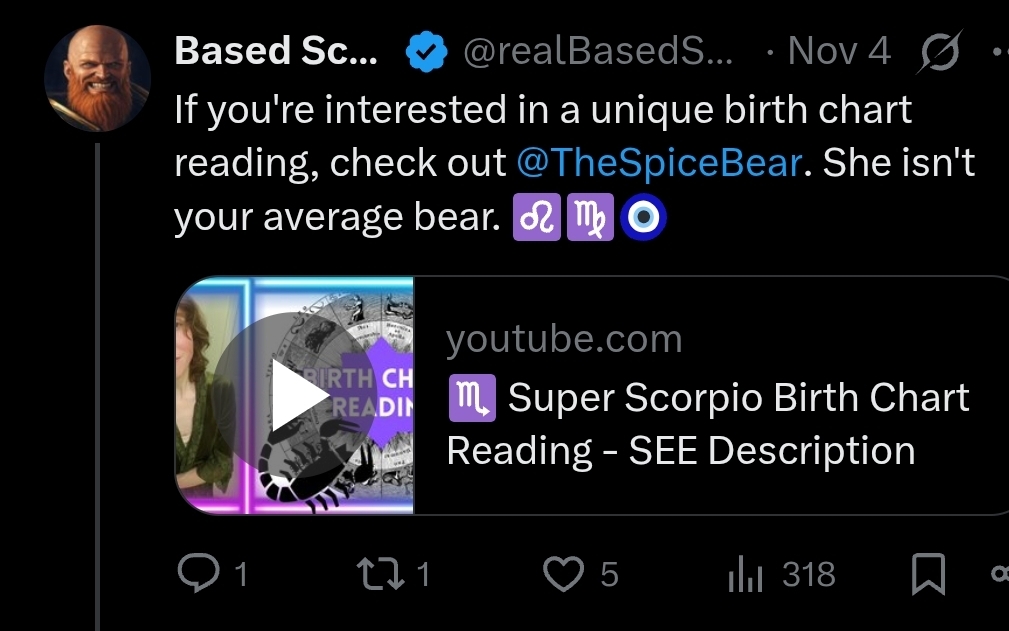Image resolution: width=1009 pixels, height=631 pixels.
Task: Toggle the bookmark icon
Action: coord(928,574)
